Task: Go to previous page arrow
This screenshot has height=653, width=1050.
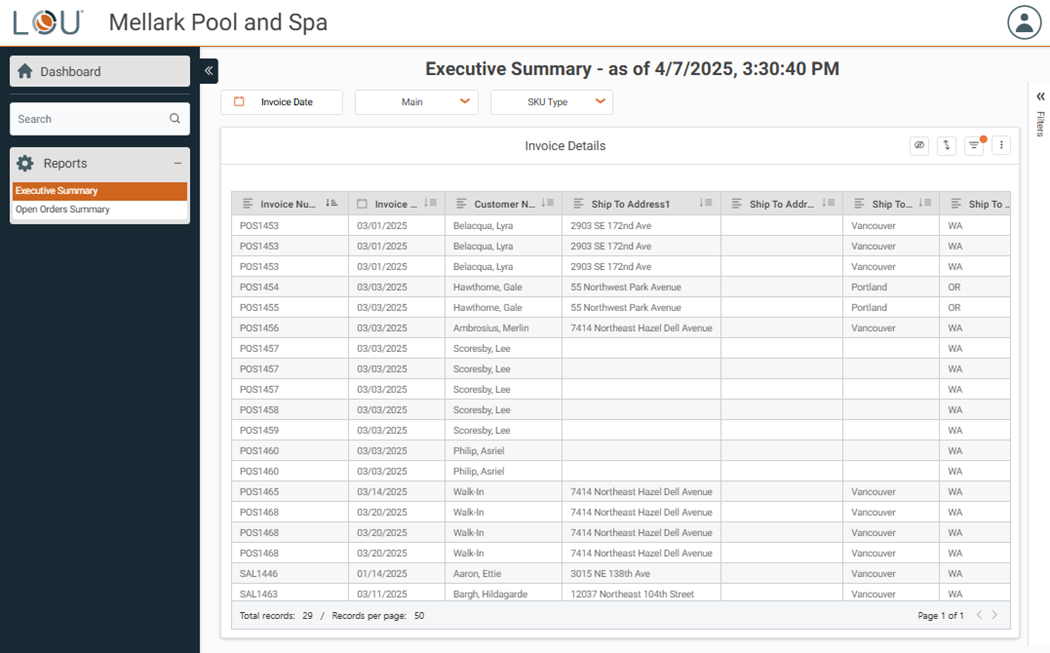Action: click(979, 615)
